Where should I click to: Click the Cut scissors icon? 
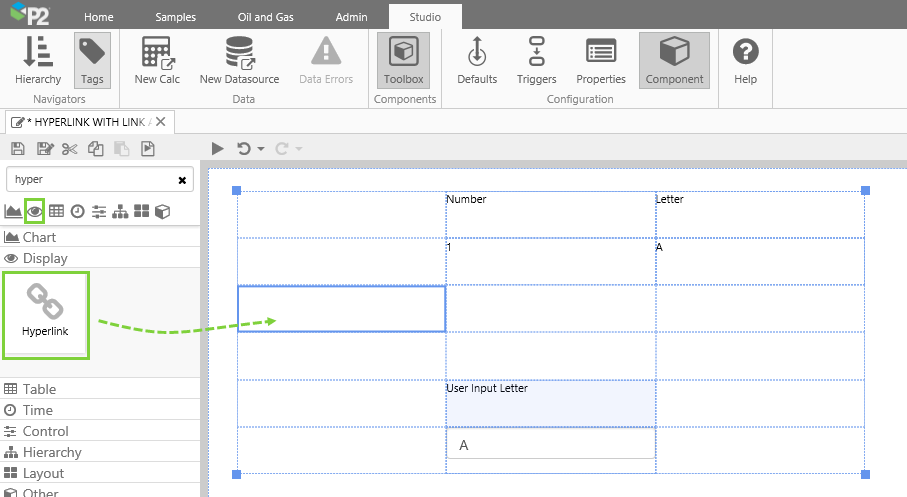69,149
